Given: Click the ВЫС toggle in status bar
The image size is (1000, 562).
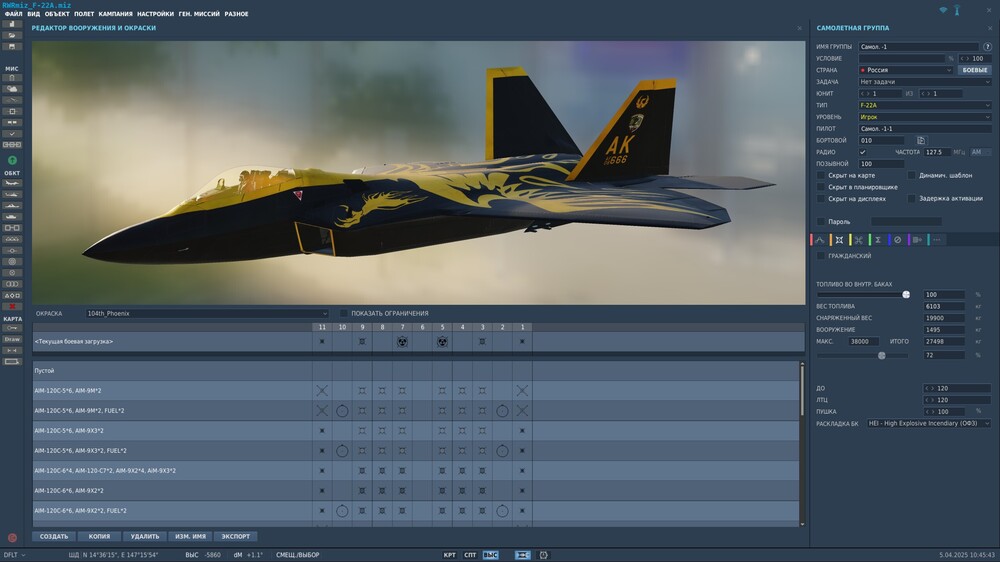Looking at the screenshot, I should 490,555.
